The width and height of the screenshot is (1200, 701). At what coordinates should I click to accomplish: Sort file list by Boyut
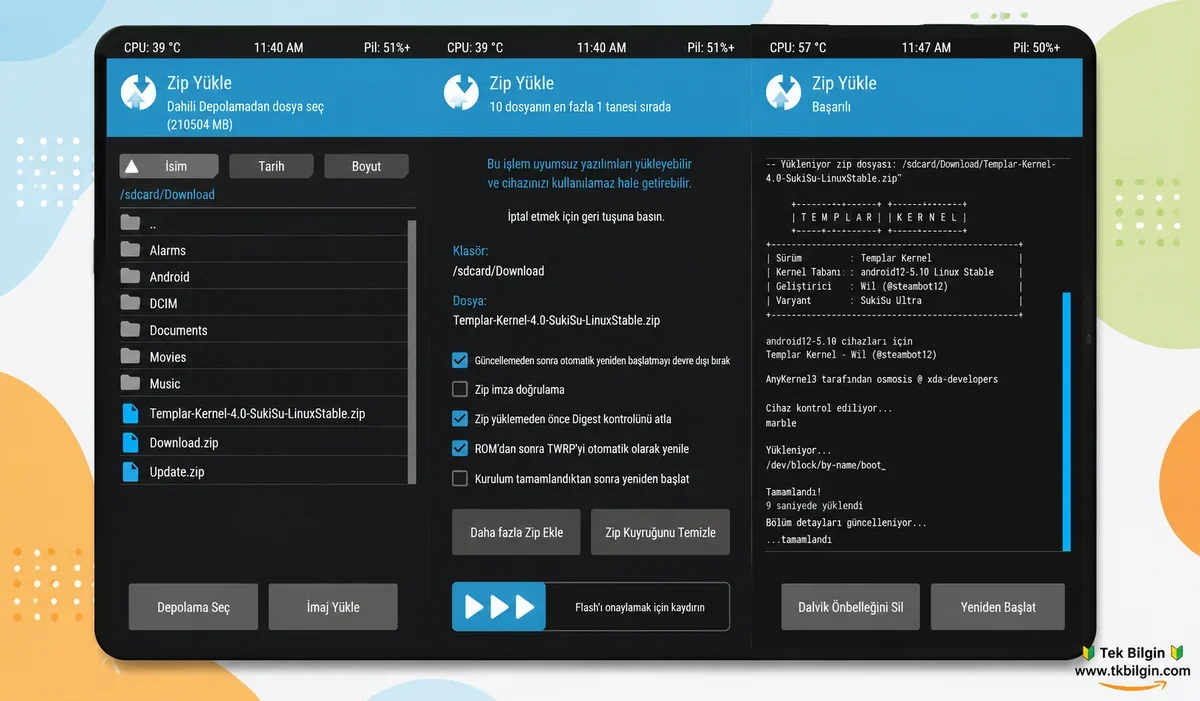[x=366, y=166]
